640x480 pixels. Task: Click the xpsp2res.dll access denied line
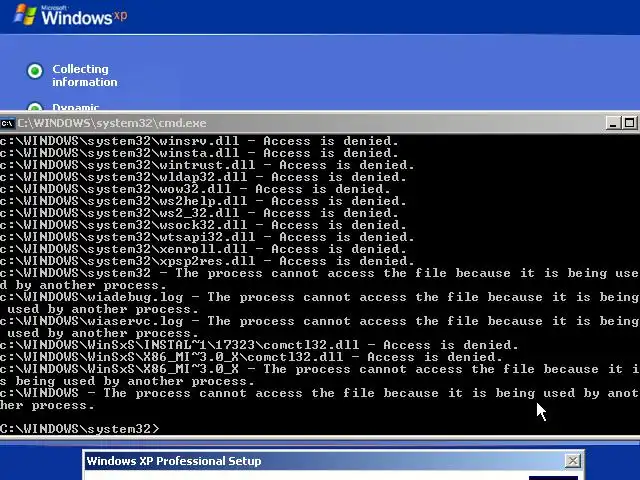207,261
